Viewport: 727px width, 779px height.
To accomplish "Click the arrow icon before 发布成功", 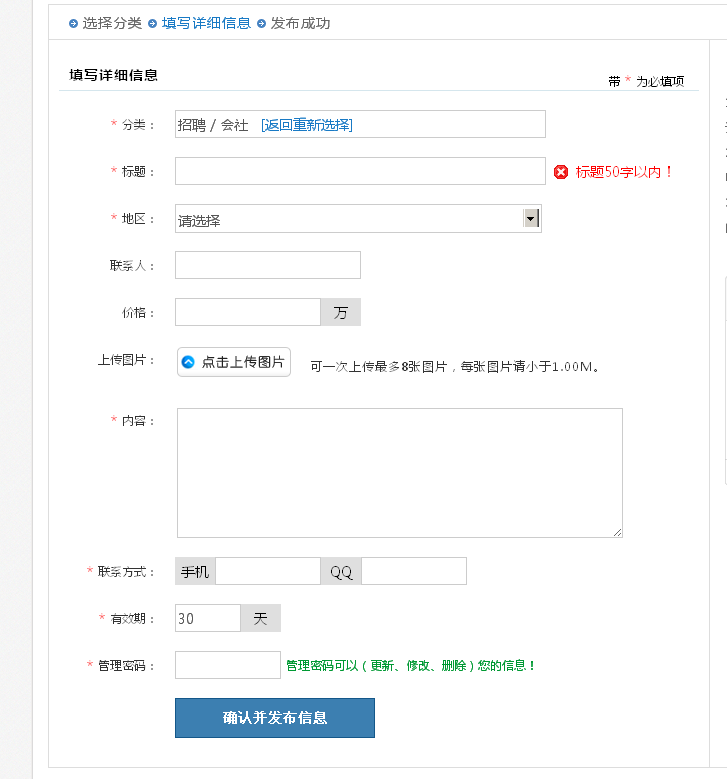I will click(x=262, y=23).
